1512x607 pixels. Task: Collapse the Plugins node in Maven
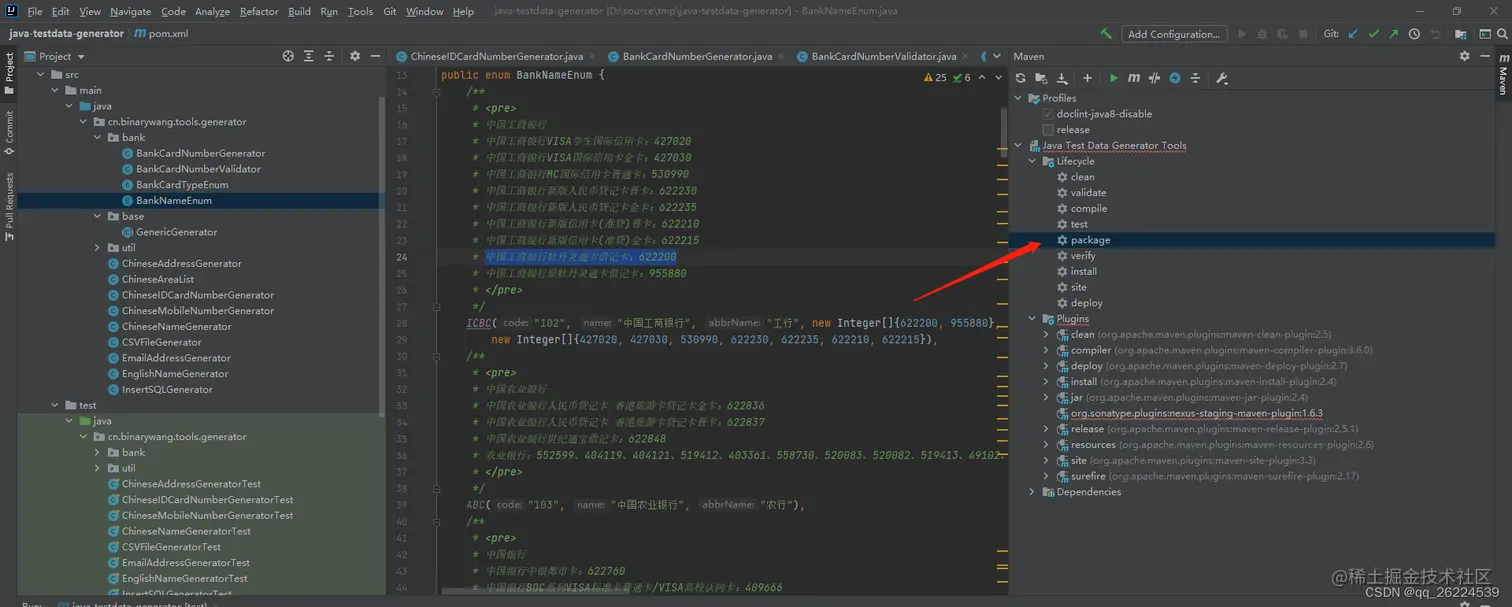pos(1032,319)
